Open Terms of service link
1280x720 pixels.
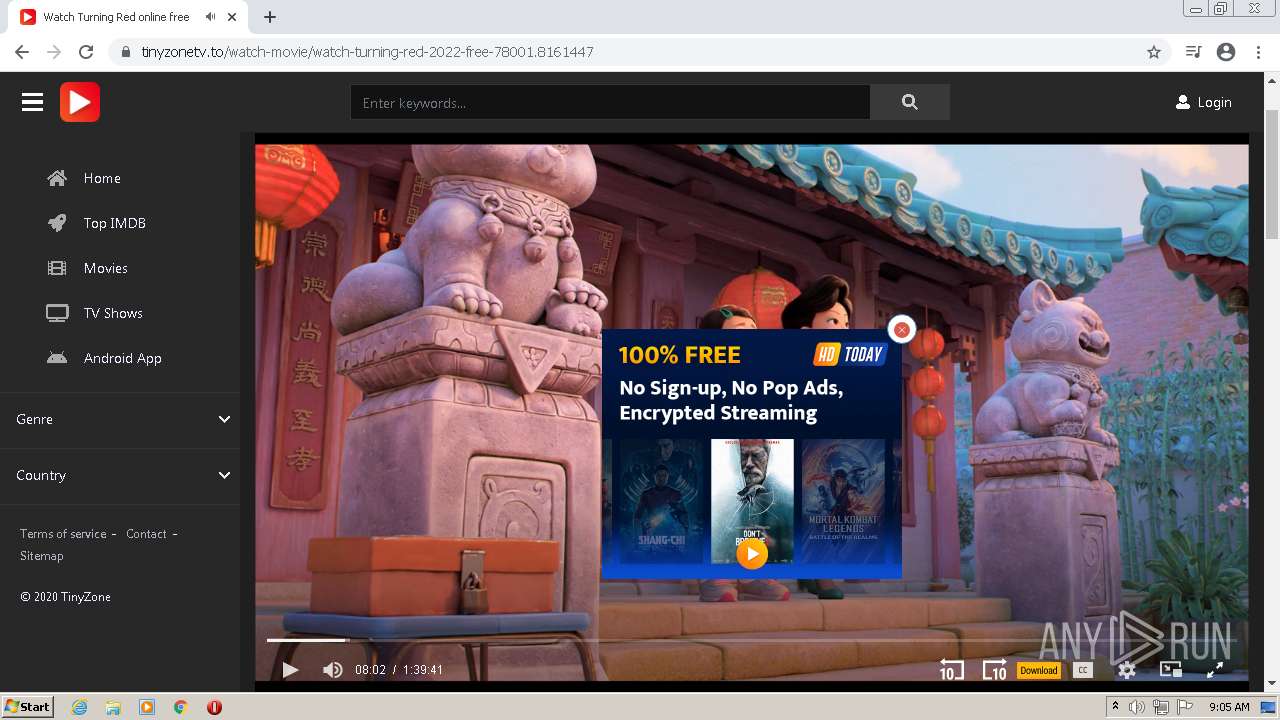tap(63, 534)
